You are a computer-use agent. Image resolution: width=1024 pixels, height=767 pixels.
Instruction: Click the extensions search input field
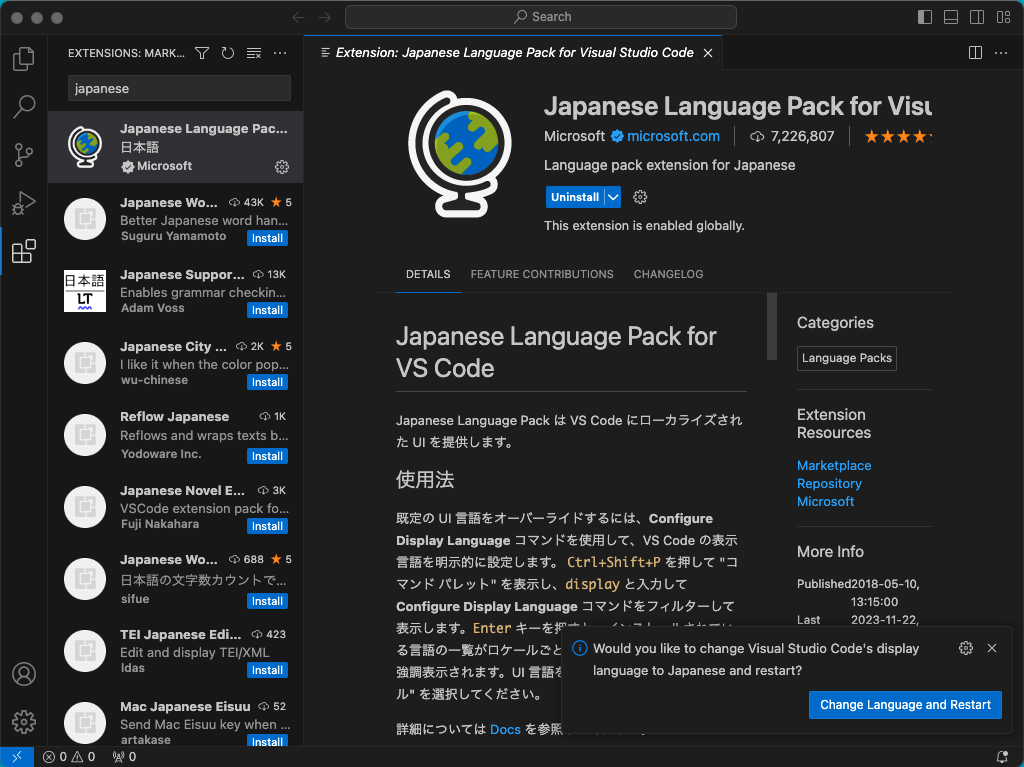[179, 88]
